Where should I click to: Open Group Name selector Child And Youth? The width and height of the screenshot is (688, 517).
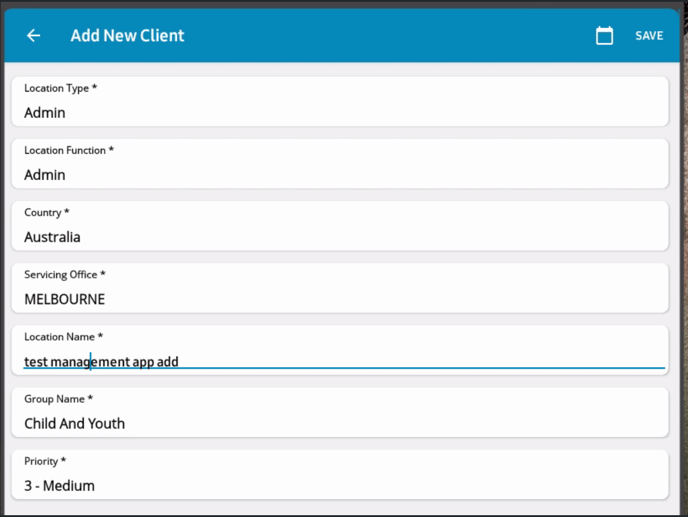coord(340,413)
